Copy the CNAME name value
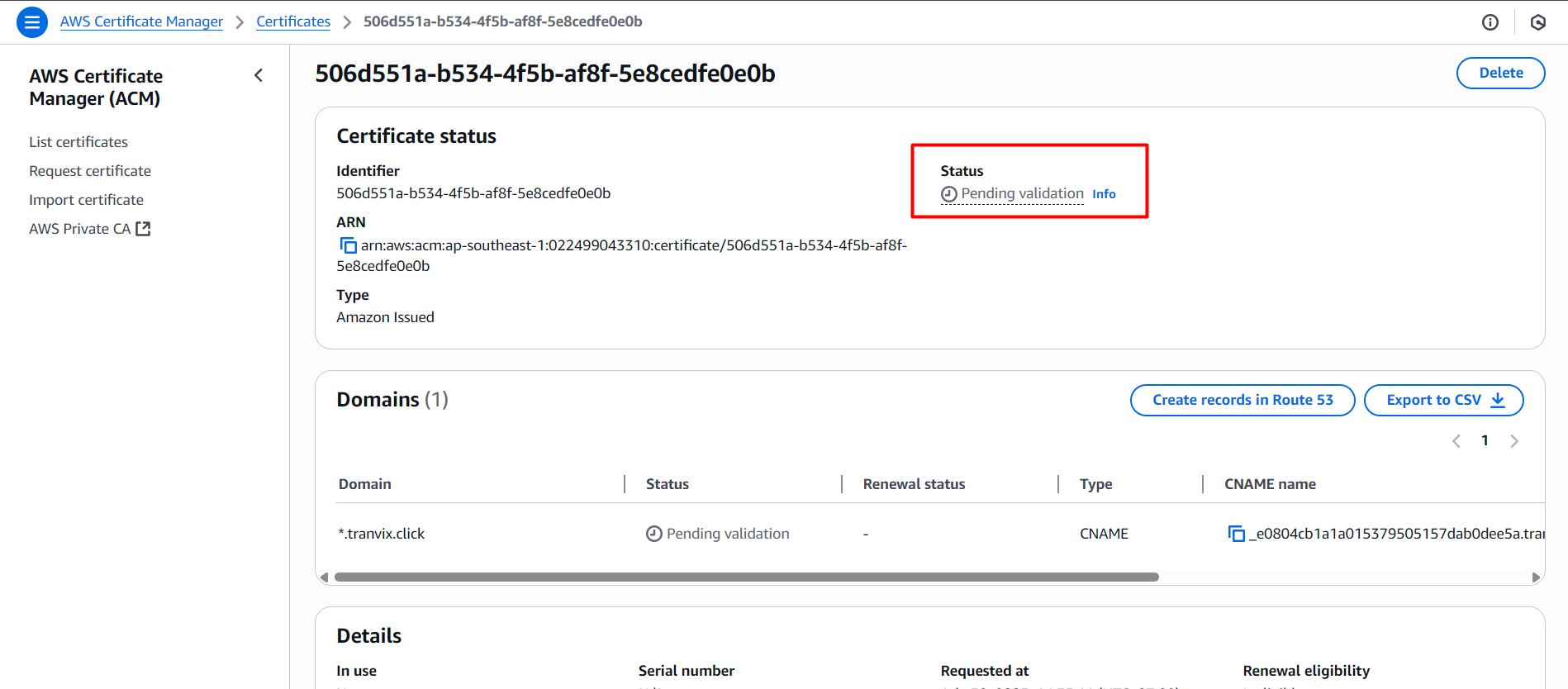 1236,535
